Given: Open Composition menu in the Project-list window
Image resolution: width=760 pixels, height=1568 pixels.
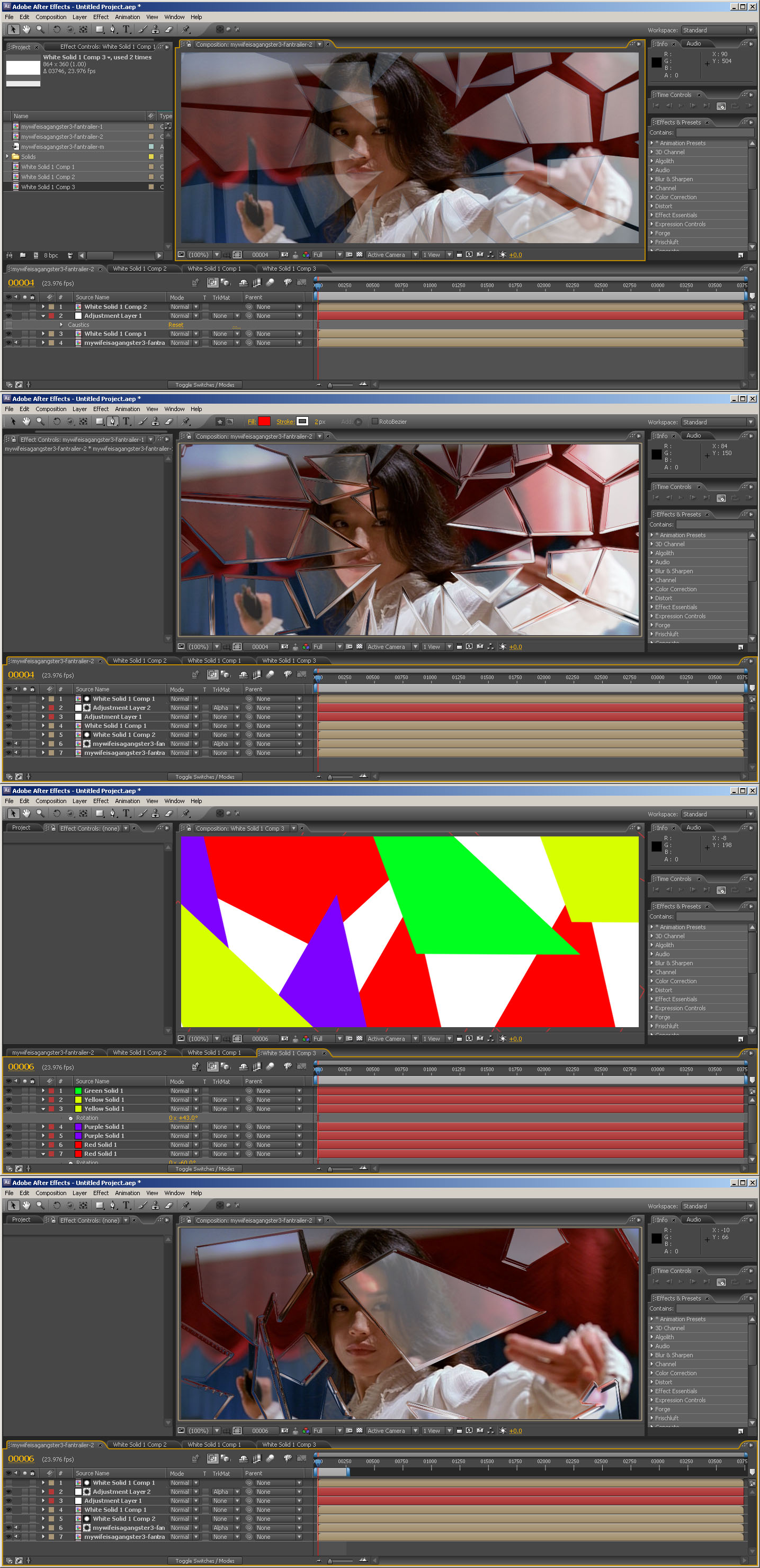Looking at the screenshot, I should (51, 17).
